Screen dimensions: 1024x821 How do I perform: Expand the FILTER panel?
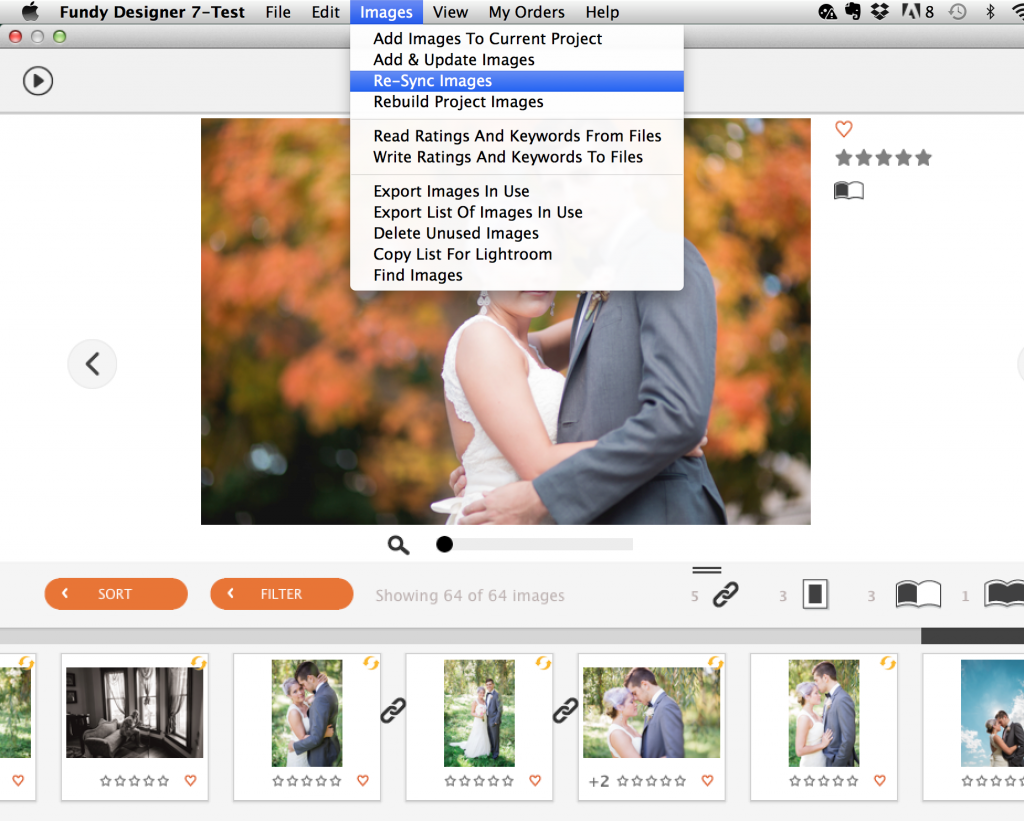281,594
